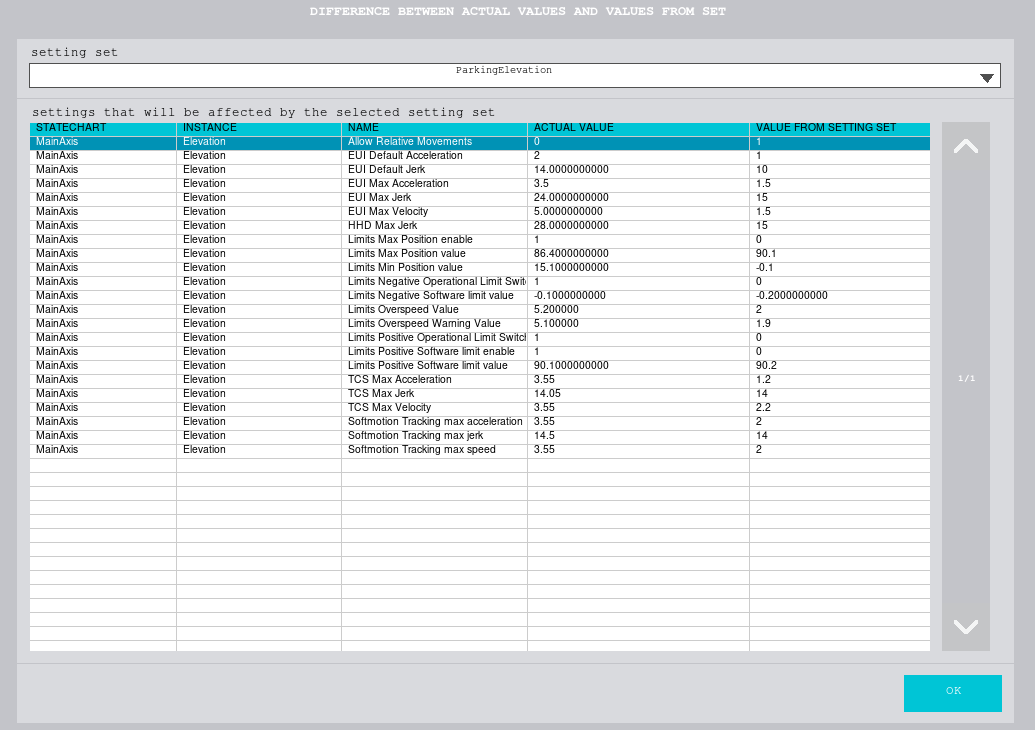Select the EUI Max Velocity row
Screen dimensions: 1035x730
coord(480,212)
